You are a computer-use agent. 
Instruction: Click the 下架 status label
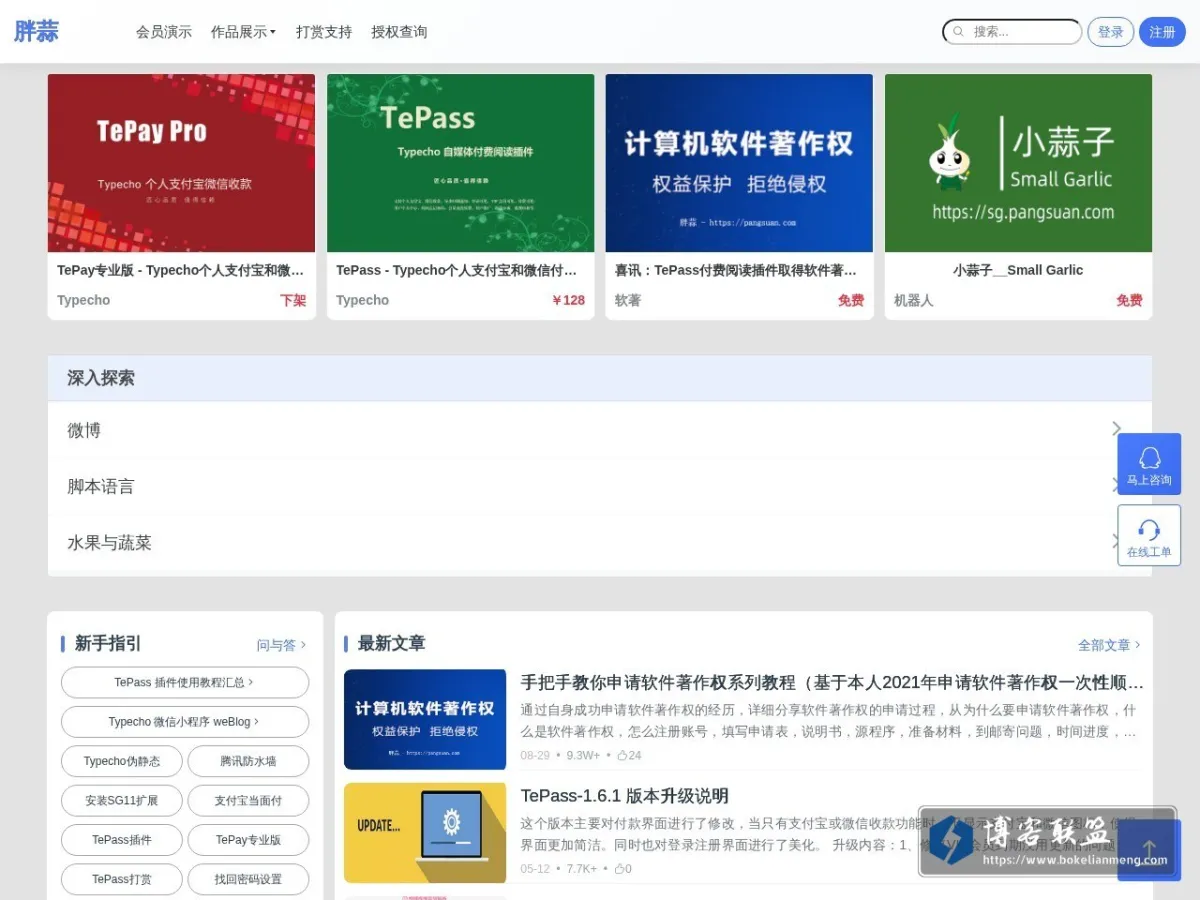[293, 300]
